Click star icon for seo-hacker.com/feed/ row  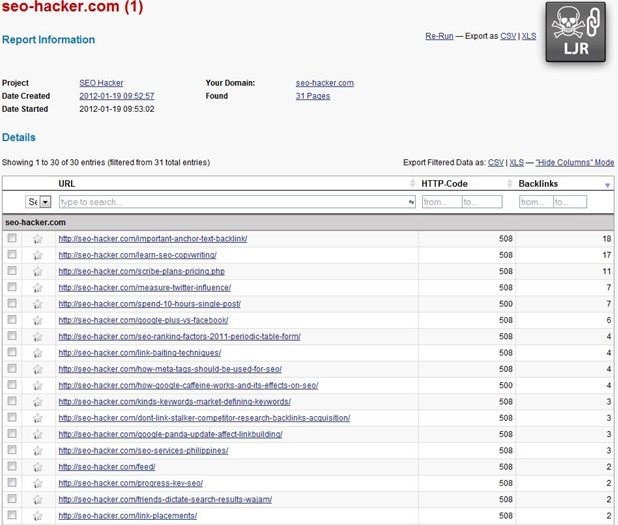point(38,467)
